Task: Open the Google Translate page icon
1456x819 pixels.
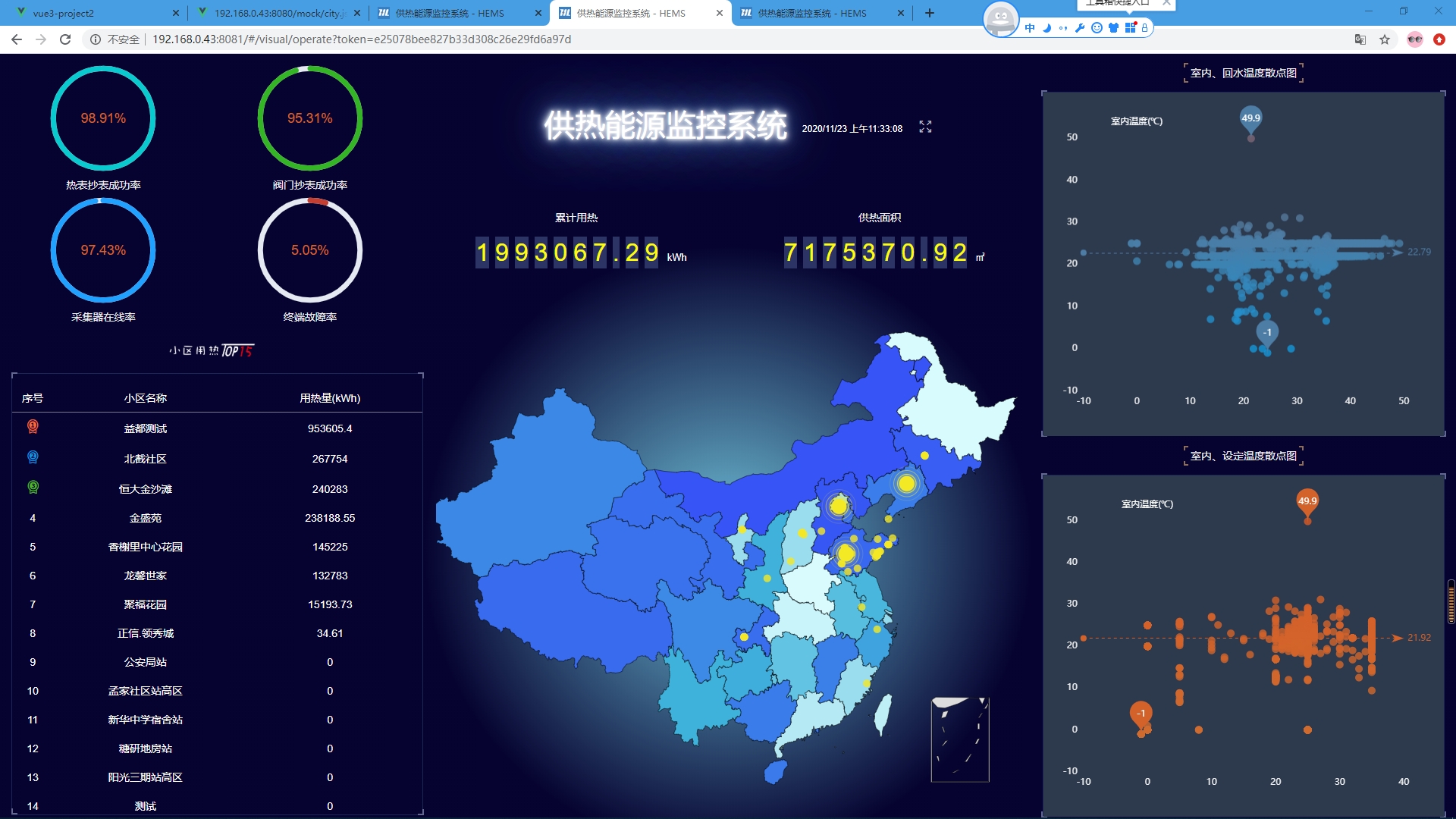Action: (1360, 39)
